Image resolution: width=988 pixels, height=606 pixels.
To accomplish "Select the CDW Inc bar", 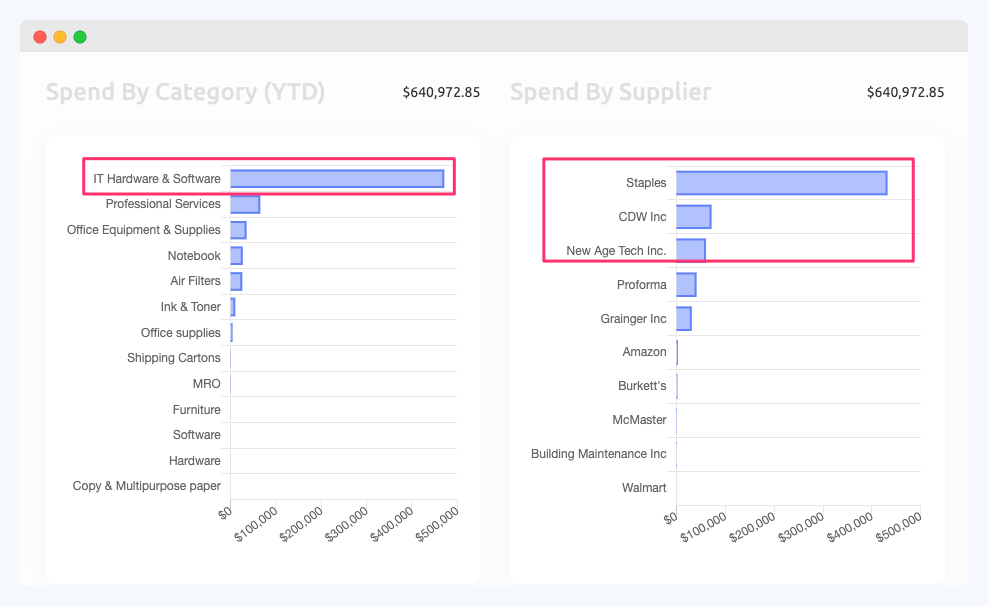I will pos(692,216).
